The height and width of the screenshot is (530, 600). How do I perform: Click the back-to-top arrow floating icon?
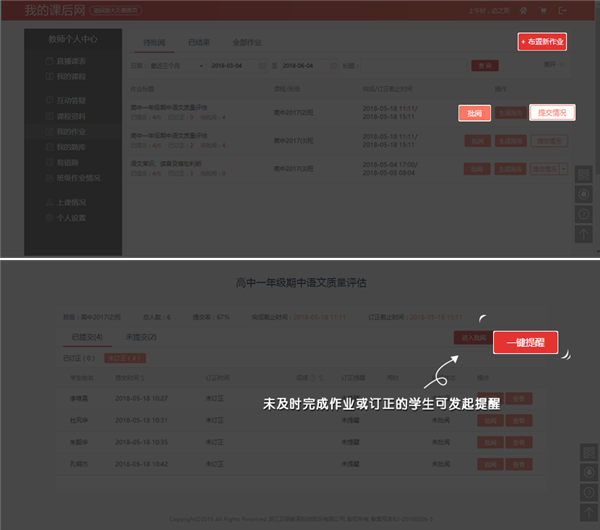tap(583, 234)
